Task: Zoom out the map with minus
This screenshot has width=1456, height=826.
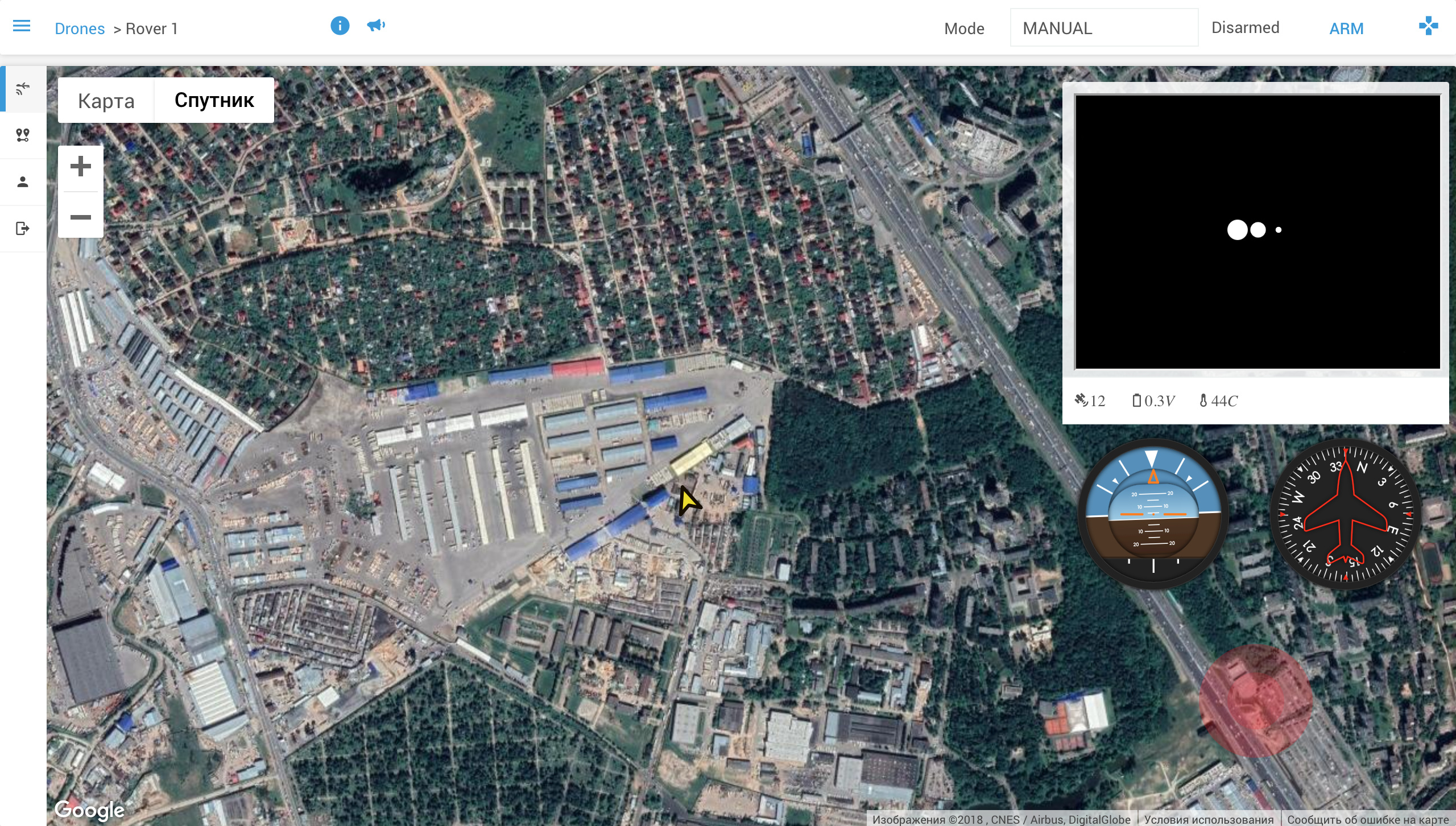Action: 81,217
